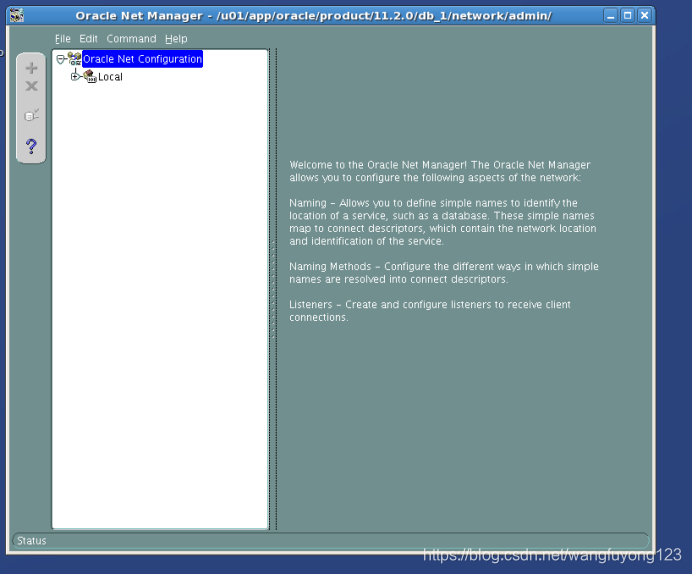Click the Local node icon
692x574 pixels.
pos(90,76)
